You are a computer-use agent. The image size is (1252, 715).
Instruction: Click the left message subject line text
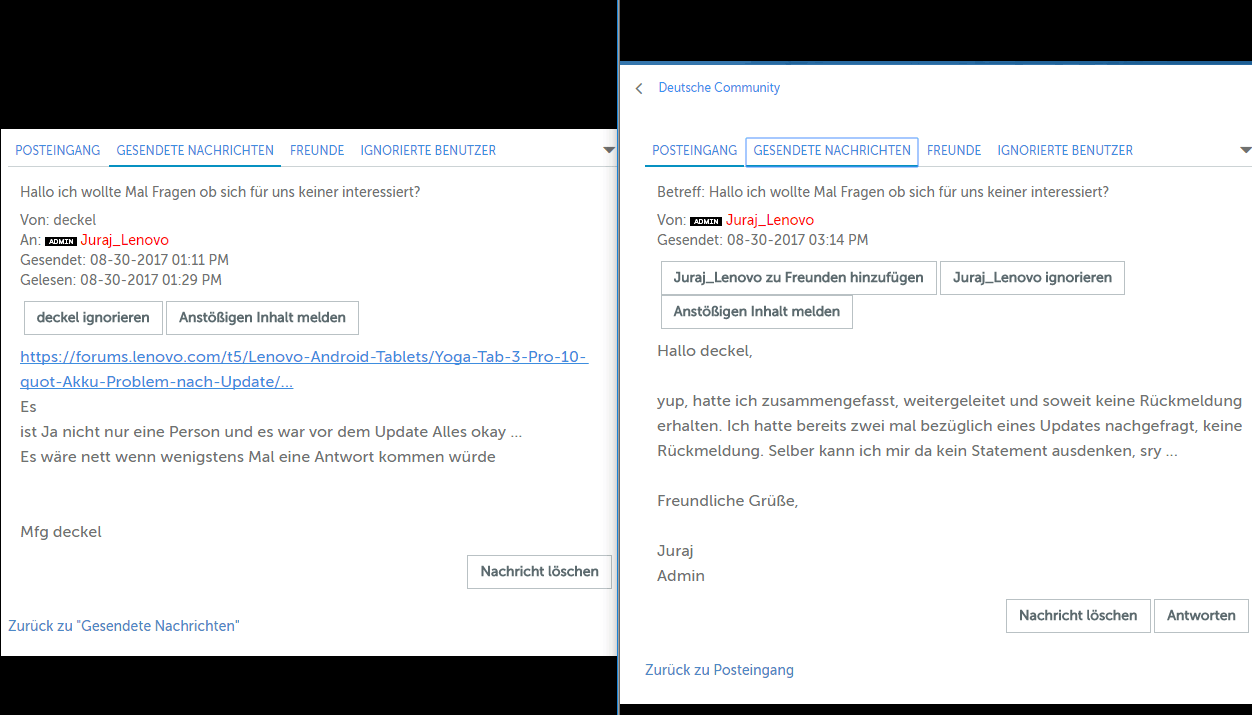(x=220, y=192)
